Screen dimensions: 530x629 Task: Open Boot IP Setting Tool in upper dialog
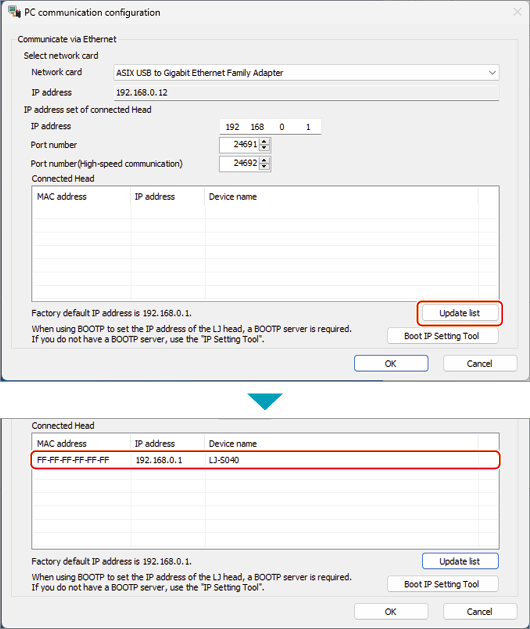443,336
